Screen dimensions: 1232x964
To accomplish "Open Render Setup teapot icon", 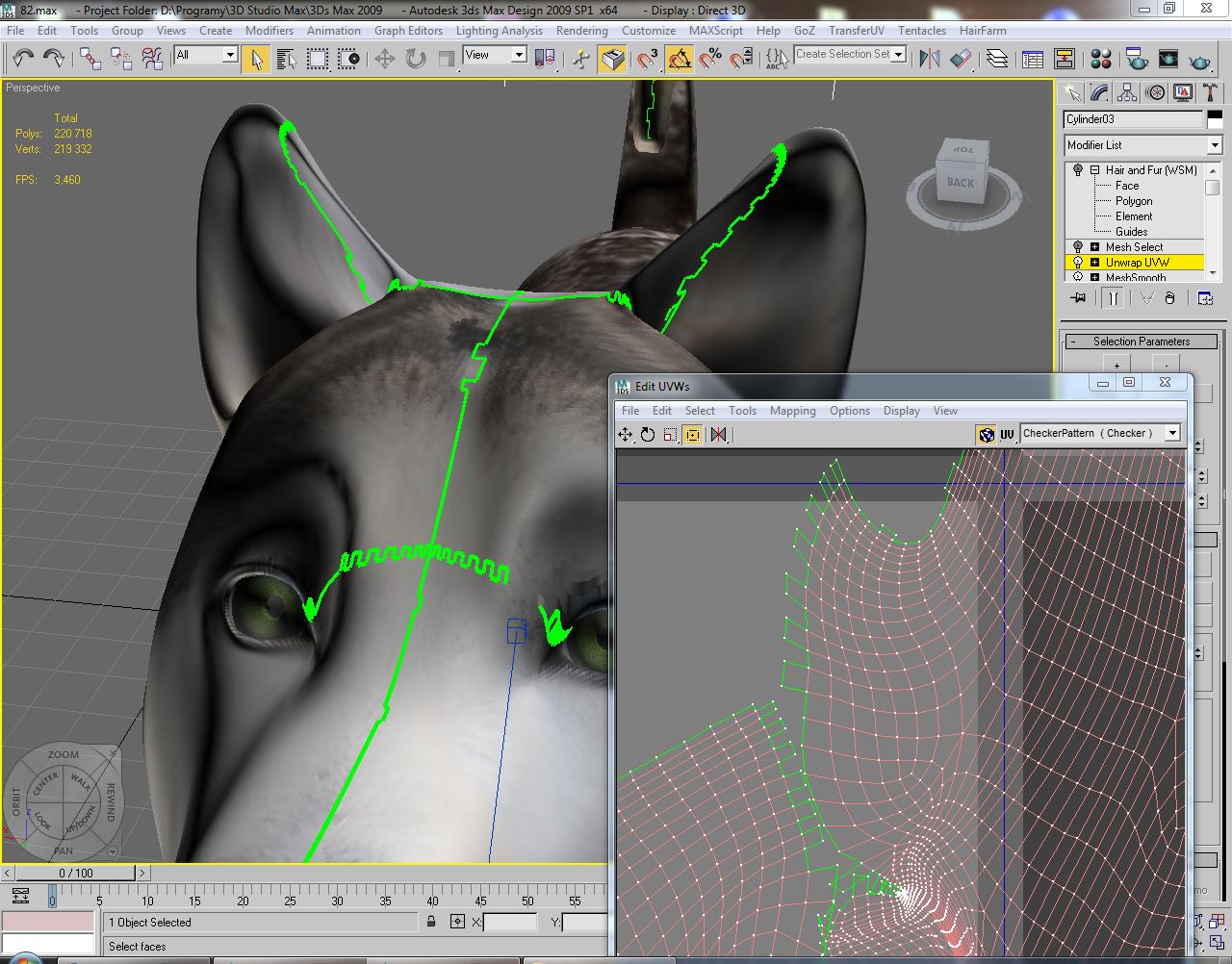I will click(1137, 59).
